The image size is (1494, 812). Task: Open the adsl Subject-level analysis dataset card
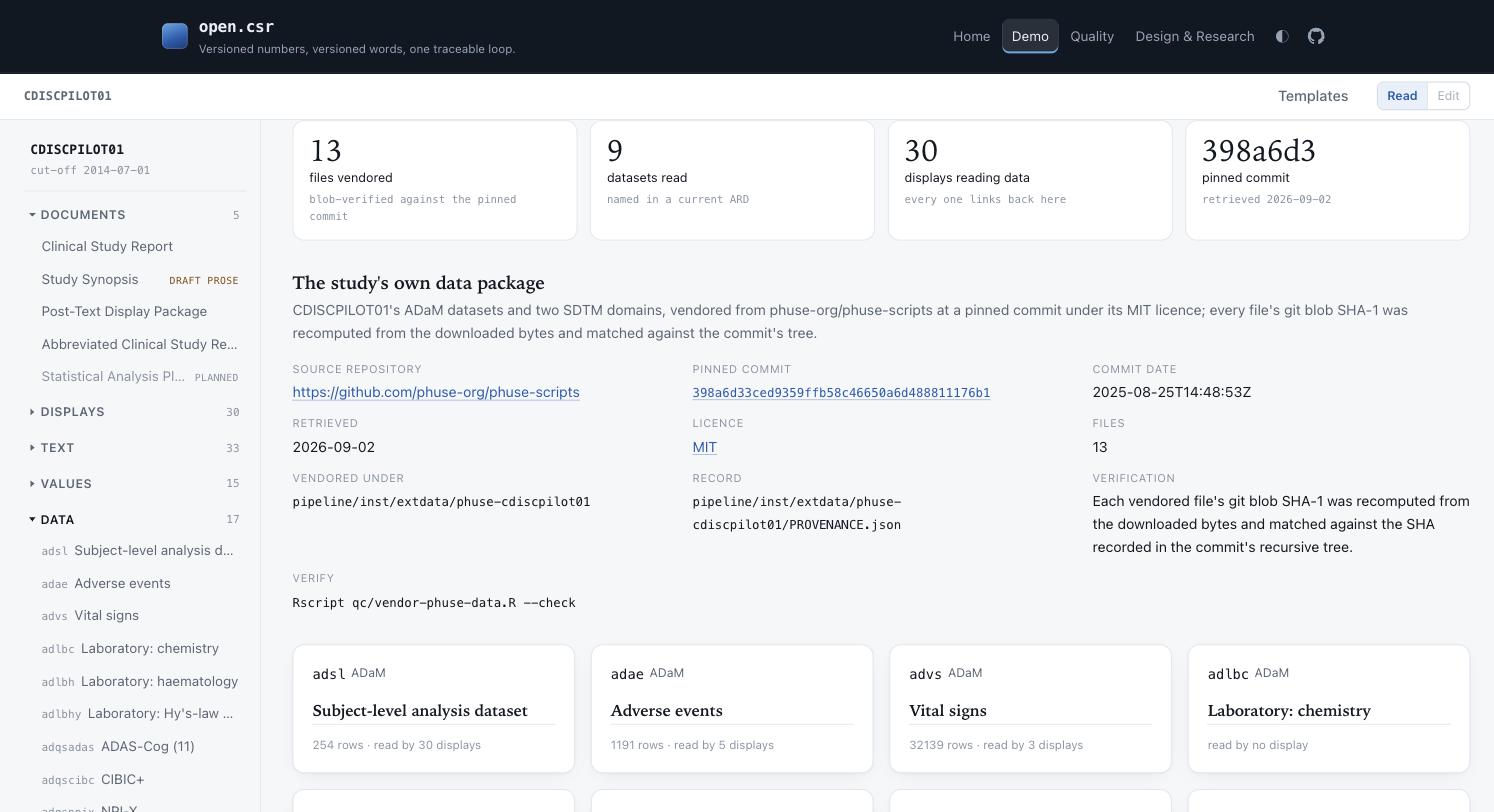[434, 709]
